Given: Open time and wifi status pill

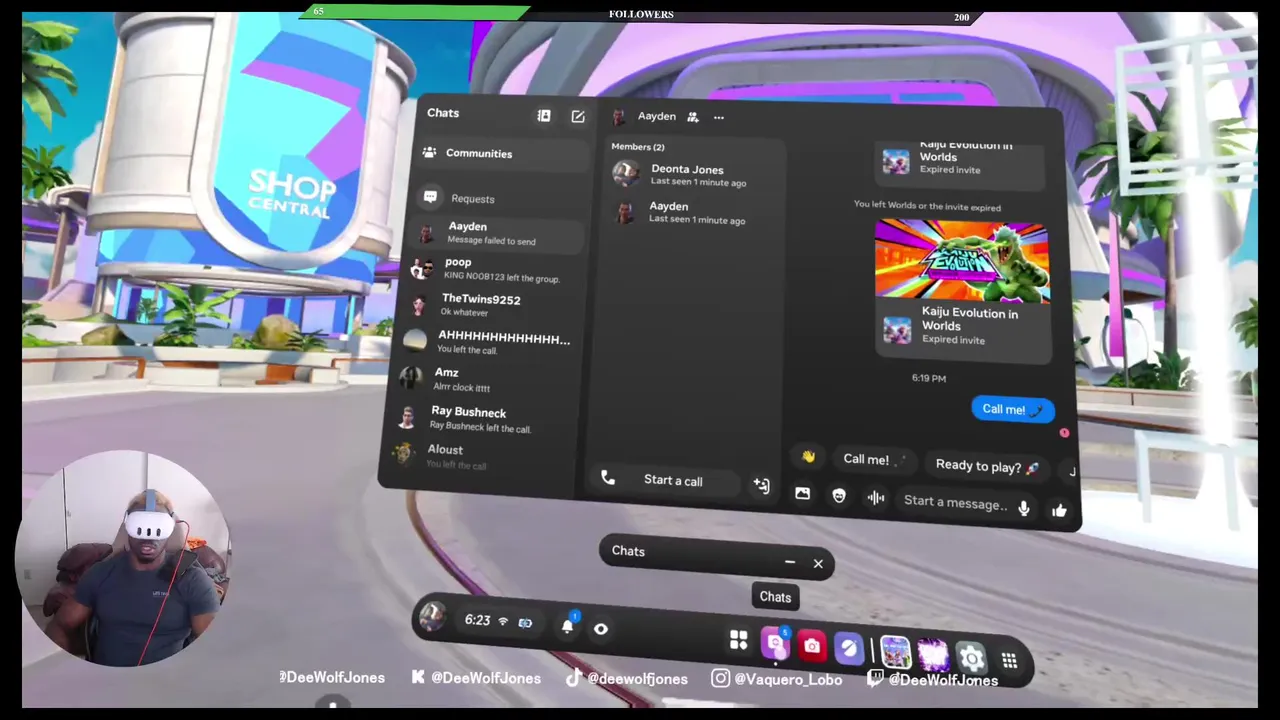Looking at the screenshot, I should pos(498,621).
